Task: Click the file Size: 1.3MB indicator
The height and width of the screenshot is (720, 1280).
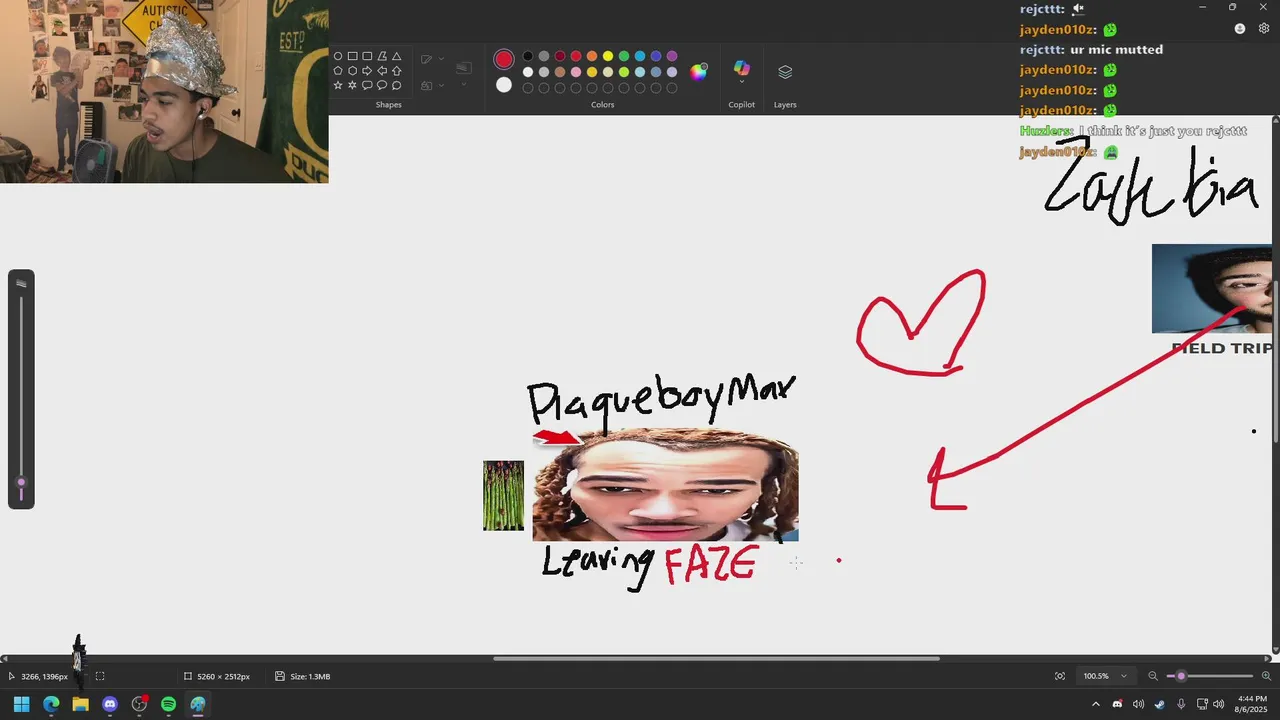Action: tap(303, 676)
